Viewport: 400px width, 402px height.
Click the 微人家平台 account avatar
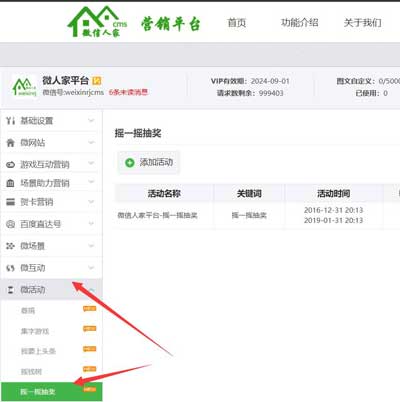coord(24,87)
